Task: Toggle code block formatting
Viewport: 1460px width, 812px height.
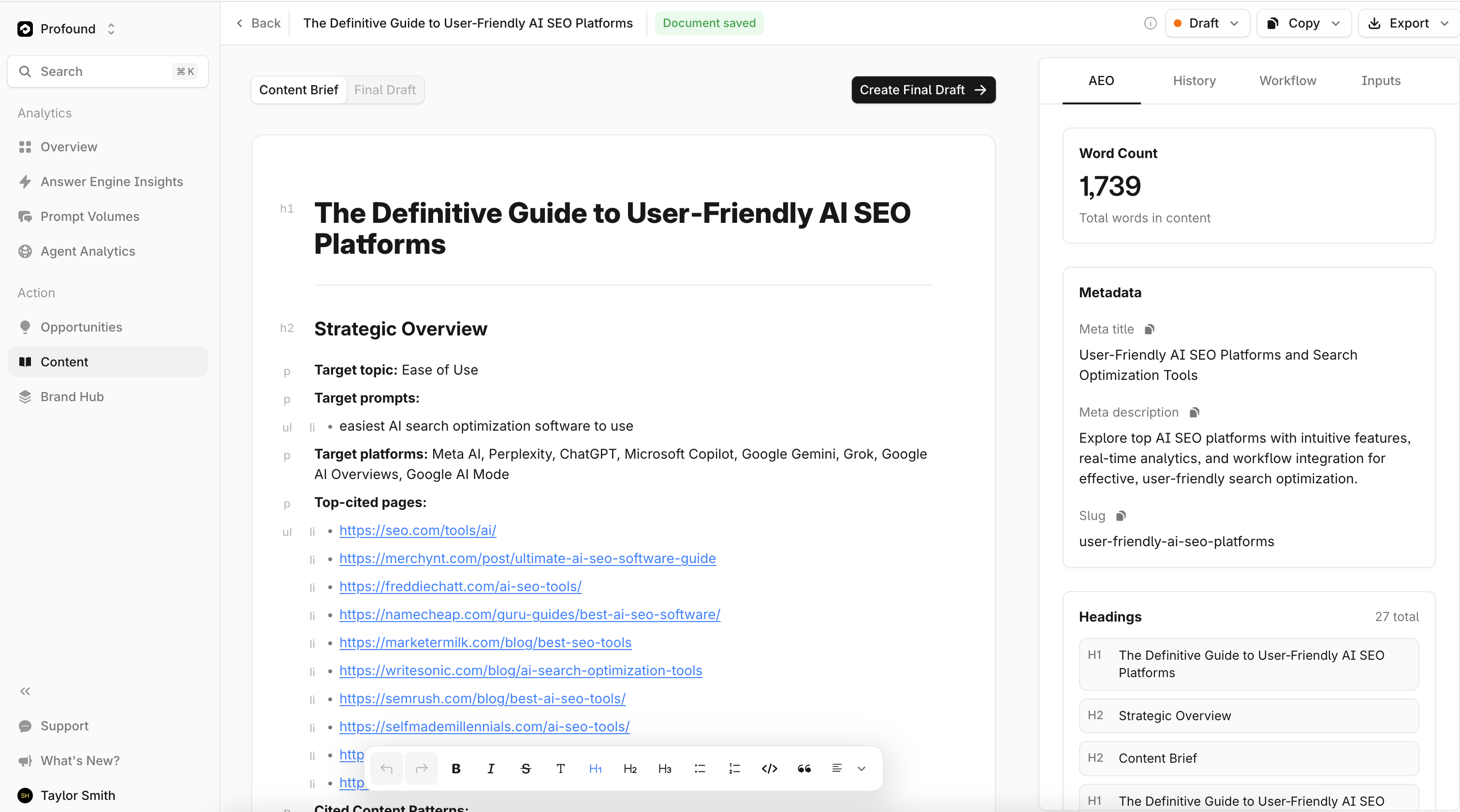Action: (770, 768)
